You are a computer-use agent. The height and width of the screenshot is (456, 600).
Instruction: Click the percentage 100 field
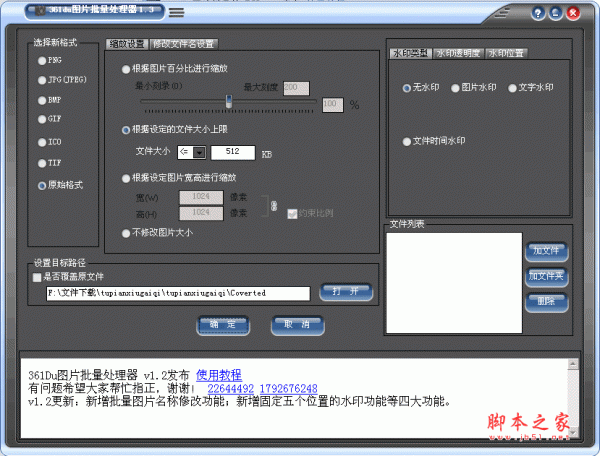coord(333,104)
